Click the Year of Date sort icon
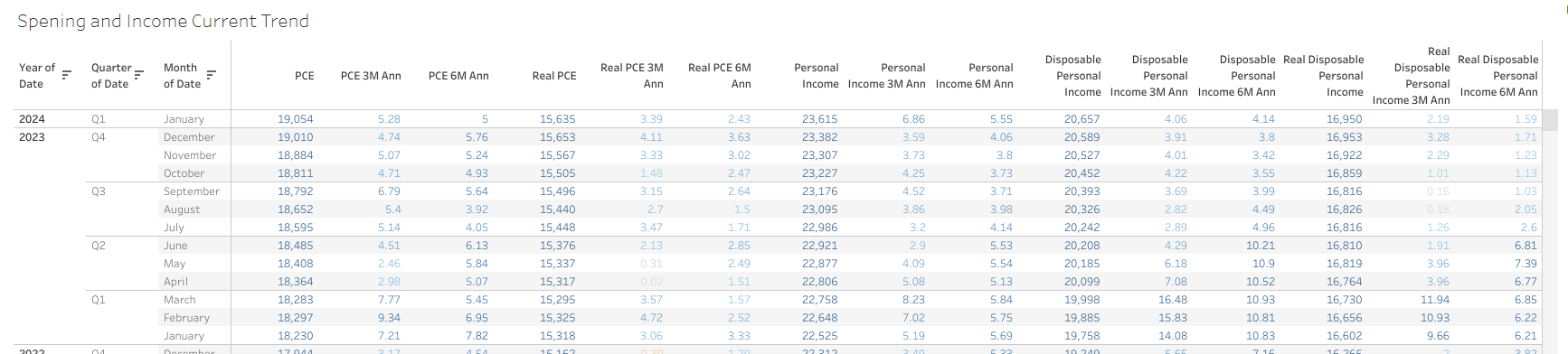Screen dimensions: 1568x354 click(66, 75)
